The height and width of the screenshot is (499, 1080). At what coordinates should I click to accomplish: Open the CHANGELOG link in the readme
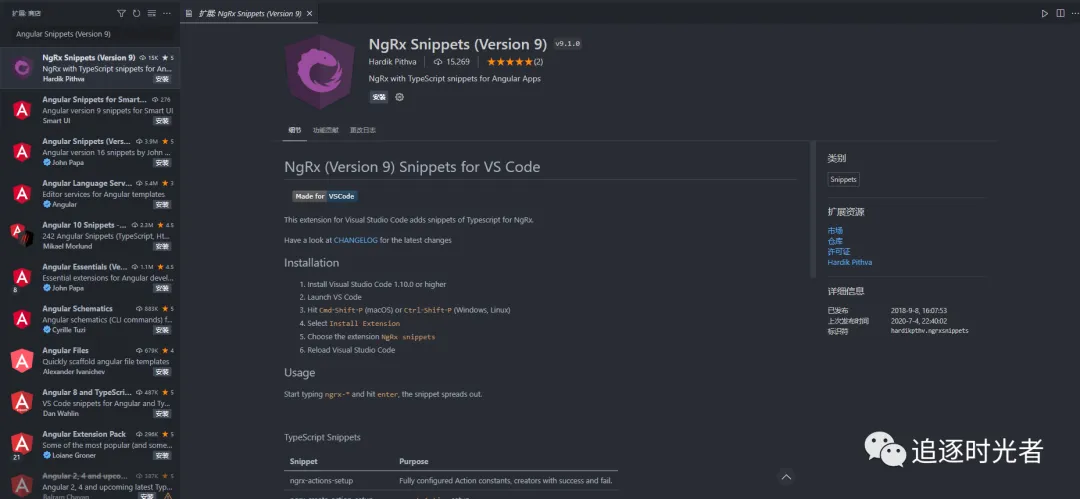(355, 241)
